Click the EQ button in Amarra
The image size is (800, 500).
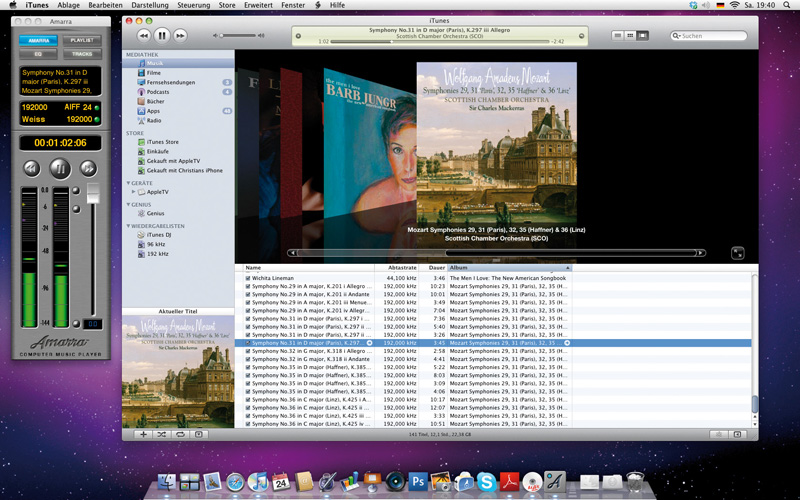38,54
